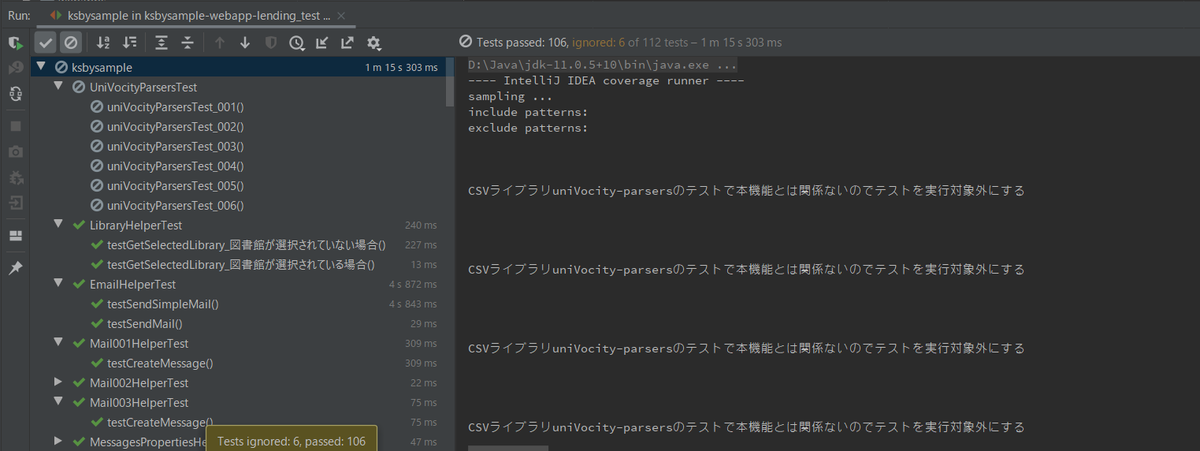The image size is (1200, 451).
Task: Toggle sort alphabetically button
Action: pyautogui.click(x=103, y=42)
